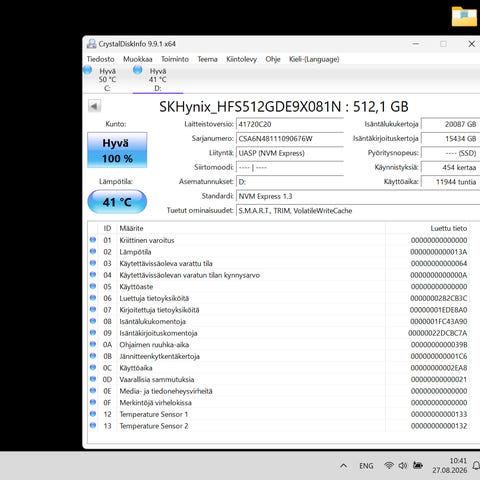Viewport: 480px width, 480px height.
Task: Open the volume speaker icon
Action: click(403, 465)
